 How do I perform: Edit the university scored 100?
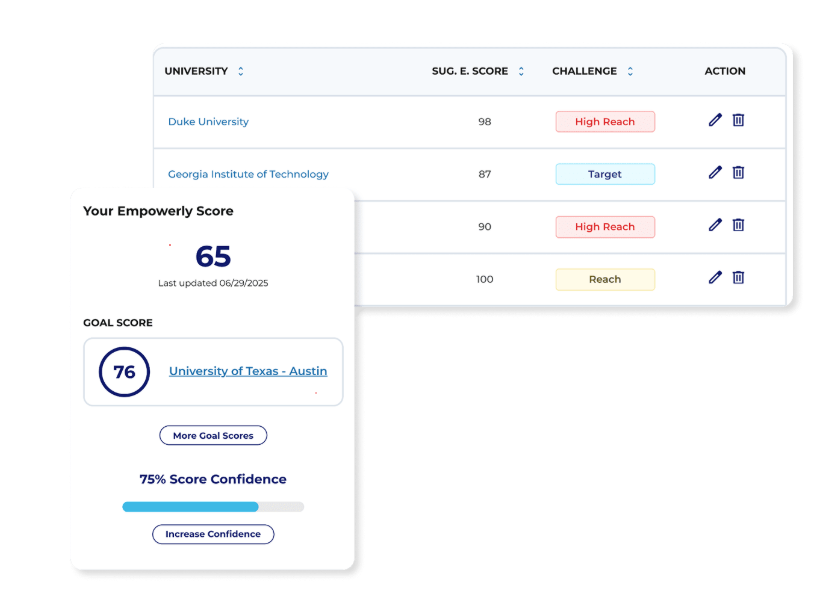click(715, 279)
